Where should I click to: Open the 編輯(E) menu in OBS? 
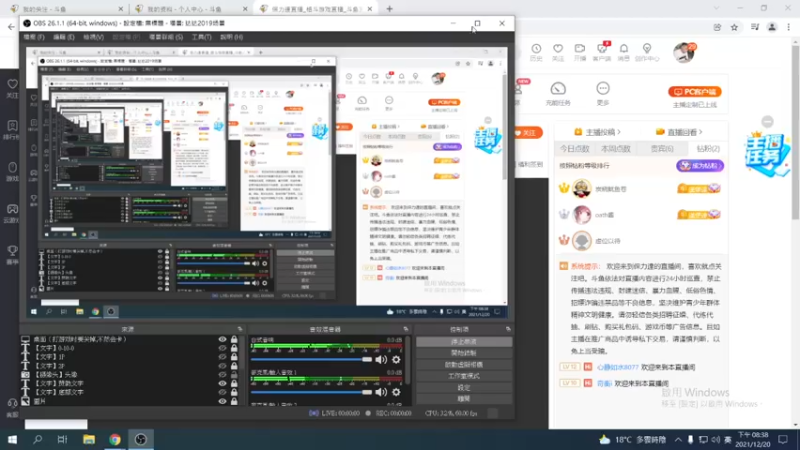(x=64, y=37)
